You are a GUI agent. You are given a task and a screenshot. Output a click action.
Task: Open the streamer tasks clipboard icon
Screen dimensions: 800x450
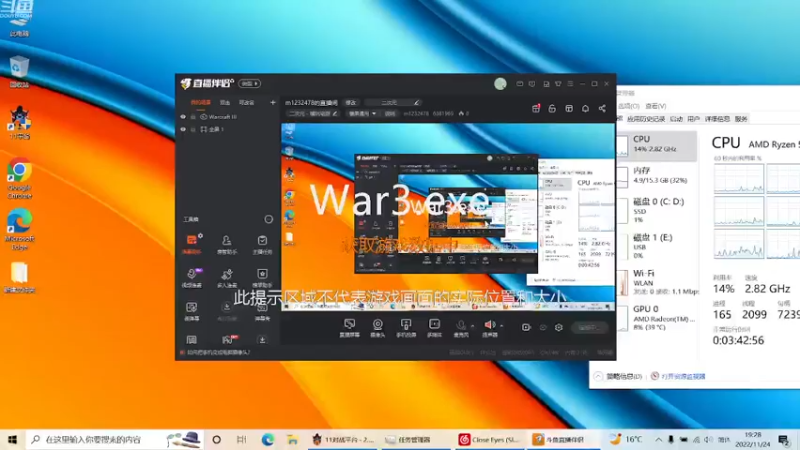(262, 244)
